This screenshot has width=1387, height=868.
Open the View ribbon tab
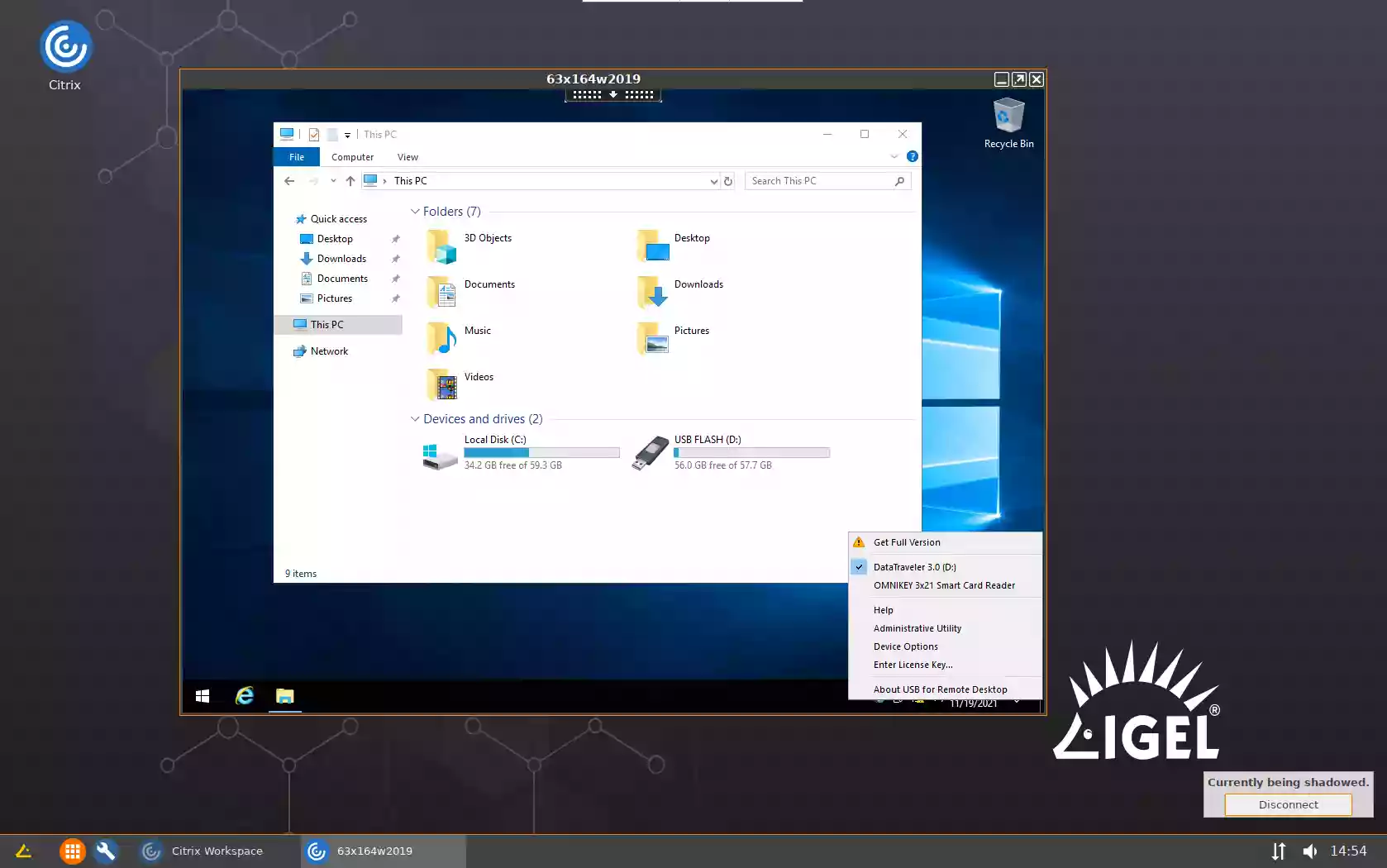point(408,157)
